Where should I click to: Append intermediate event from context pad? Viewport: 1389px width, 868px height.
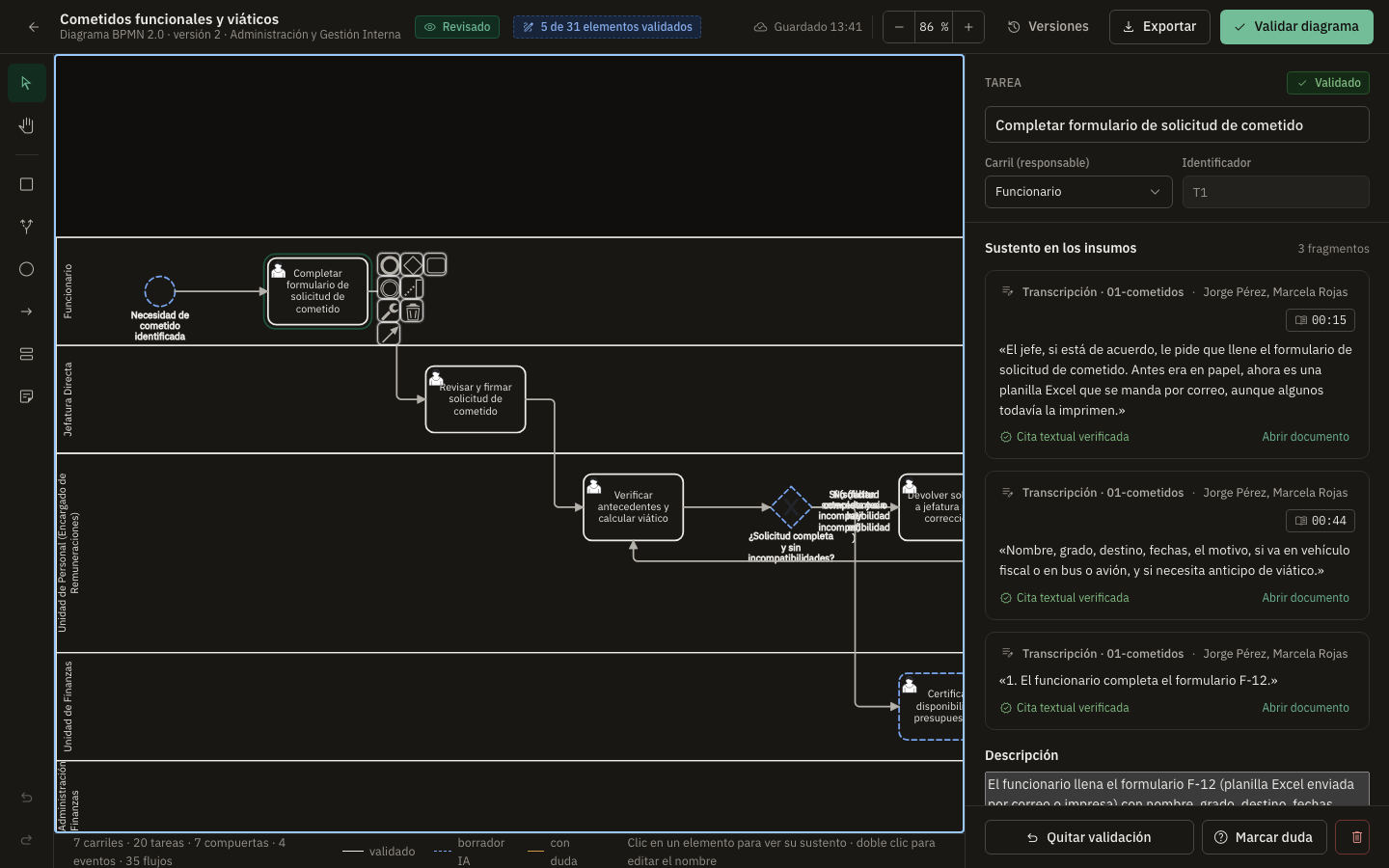click(x=390, y=288)
